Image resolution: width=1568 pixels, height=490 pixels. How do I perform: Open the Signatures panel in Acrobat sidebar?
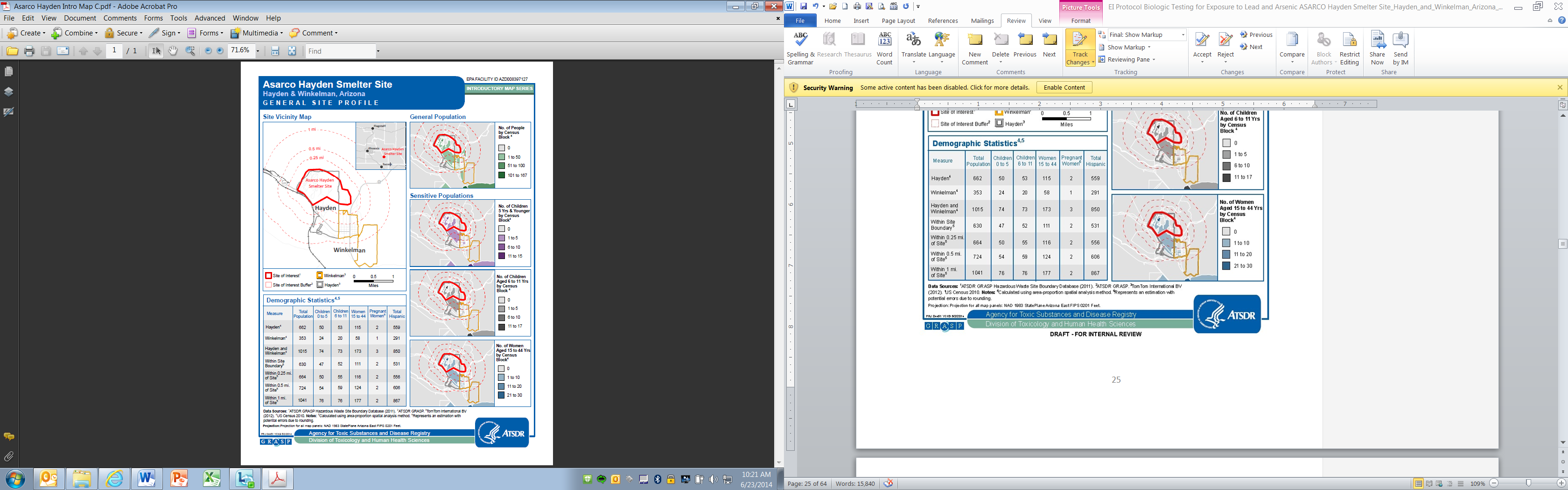pos(9,112)
